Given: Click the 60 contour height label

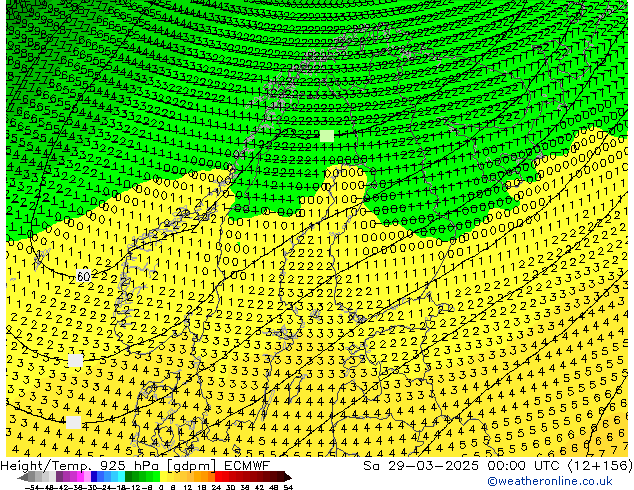Looking at the screenshot, I should click(x=83, y=277).
